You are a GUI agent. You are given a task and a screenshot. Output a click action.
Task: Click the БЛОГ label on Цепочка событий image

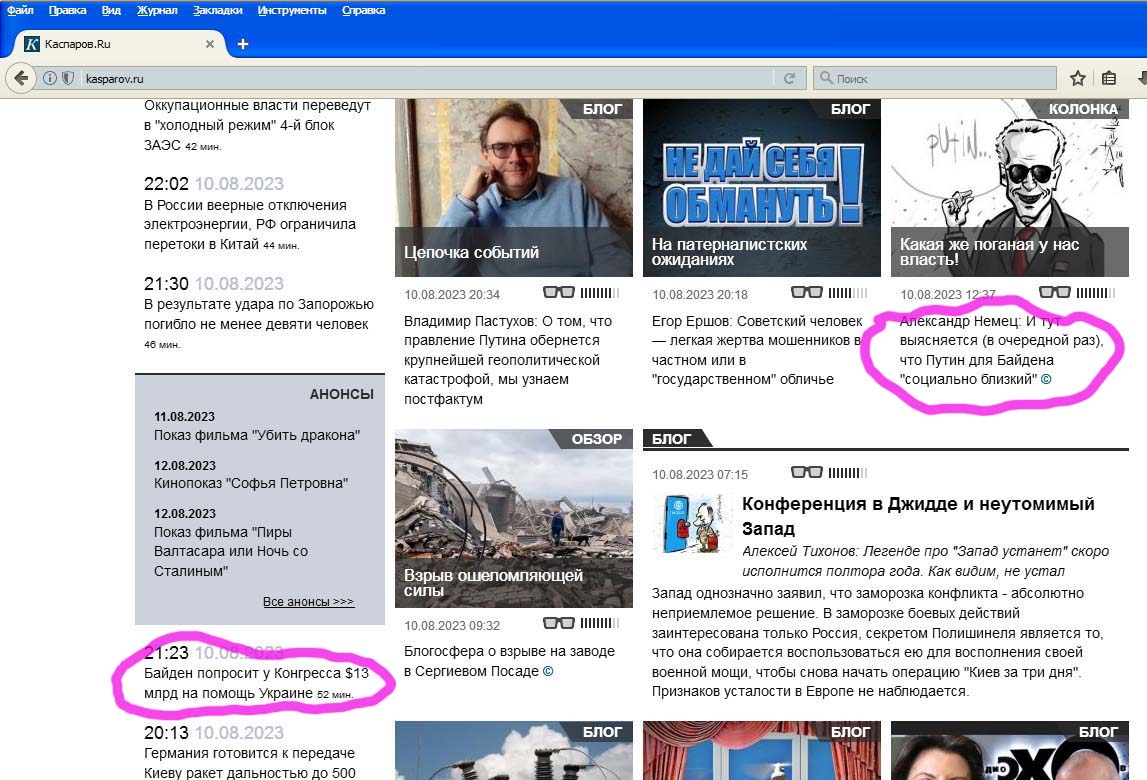tap(602, 109)
